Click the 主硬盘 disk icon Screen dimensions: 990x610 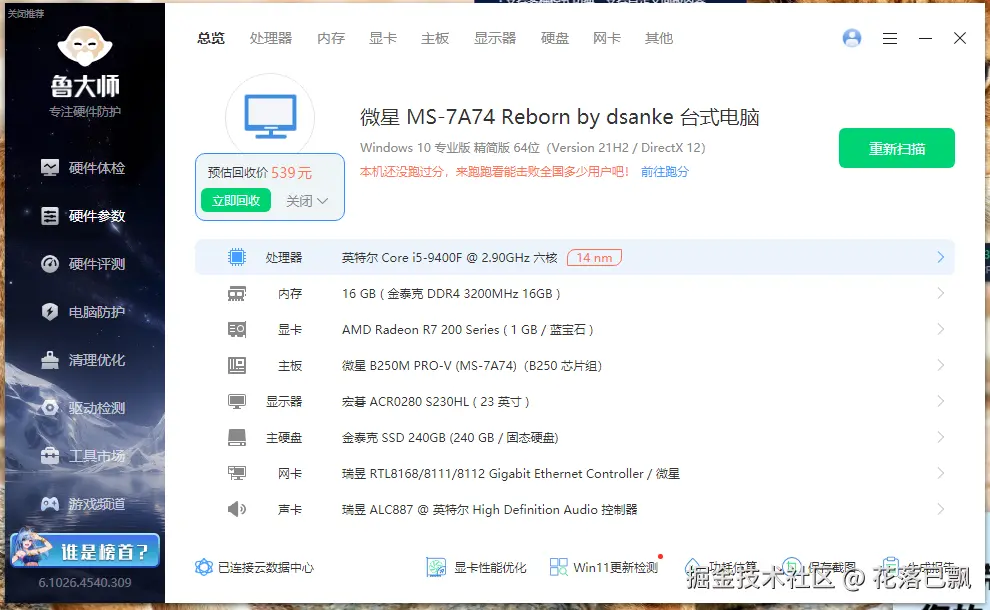(x=237, y=437)
